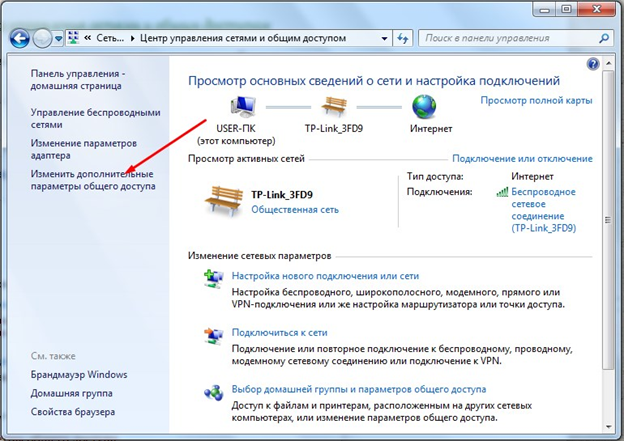Screen dimensions: 624x441
Task: Click the homegroup spheres icon
Action: (214, 393)
